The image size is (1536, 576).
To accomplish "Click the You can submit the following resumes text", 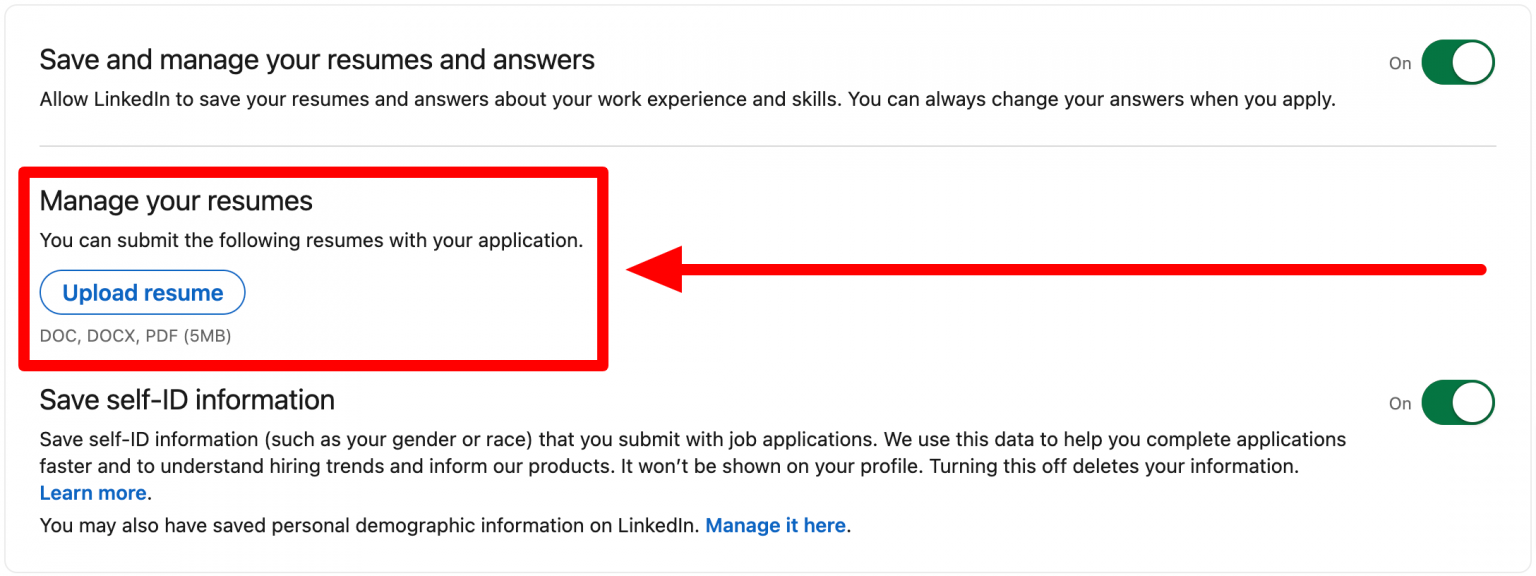I will [311, 241].
